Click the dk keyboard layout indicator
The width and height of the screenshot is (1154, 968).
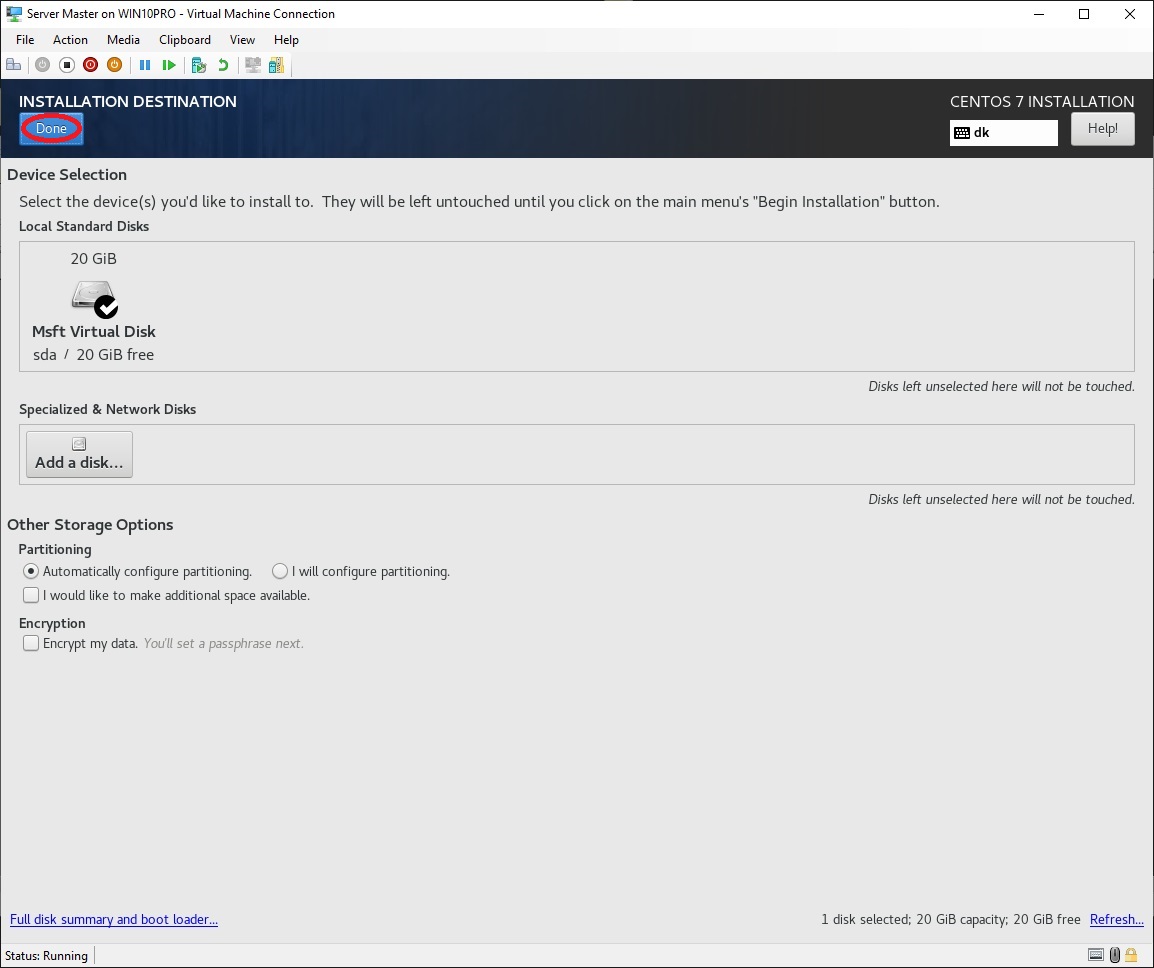coord(1003,133)
